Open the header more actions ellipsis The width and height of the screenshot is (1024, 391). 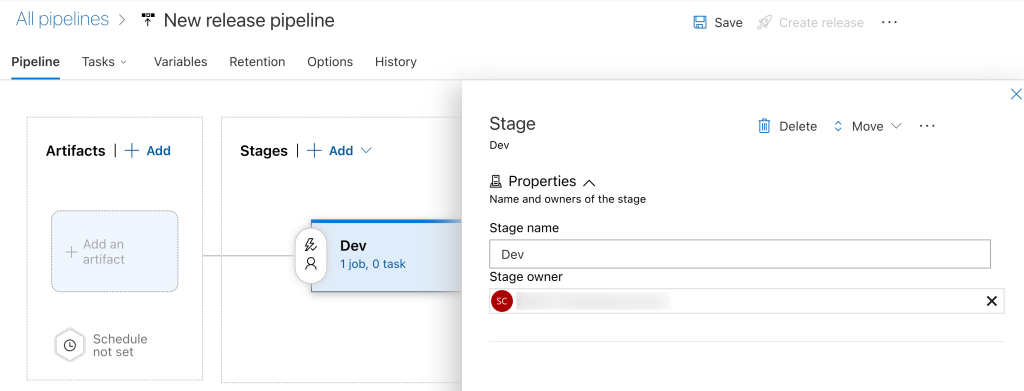click(x=889, y=22)
